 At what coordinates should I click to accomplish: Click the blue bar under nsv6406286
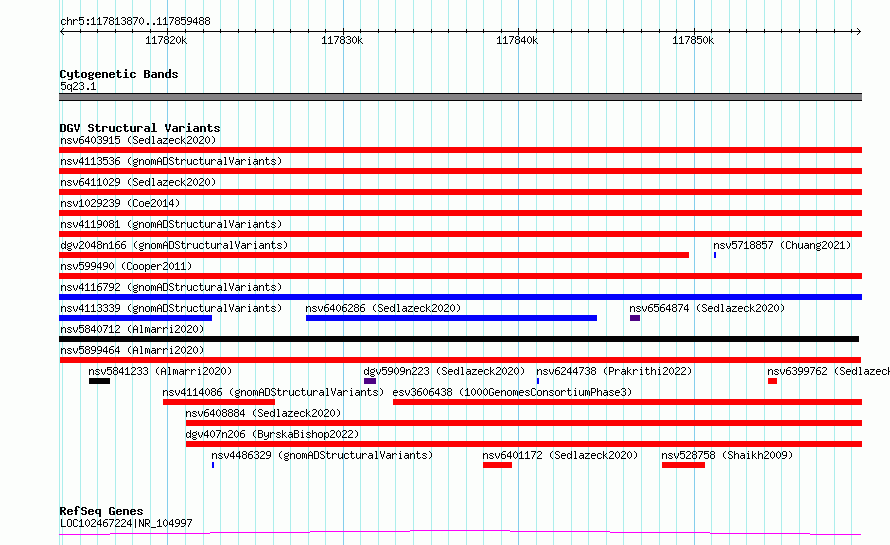pyautogui.click(x=451, y=318)
